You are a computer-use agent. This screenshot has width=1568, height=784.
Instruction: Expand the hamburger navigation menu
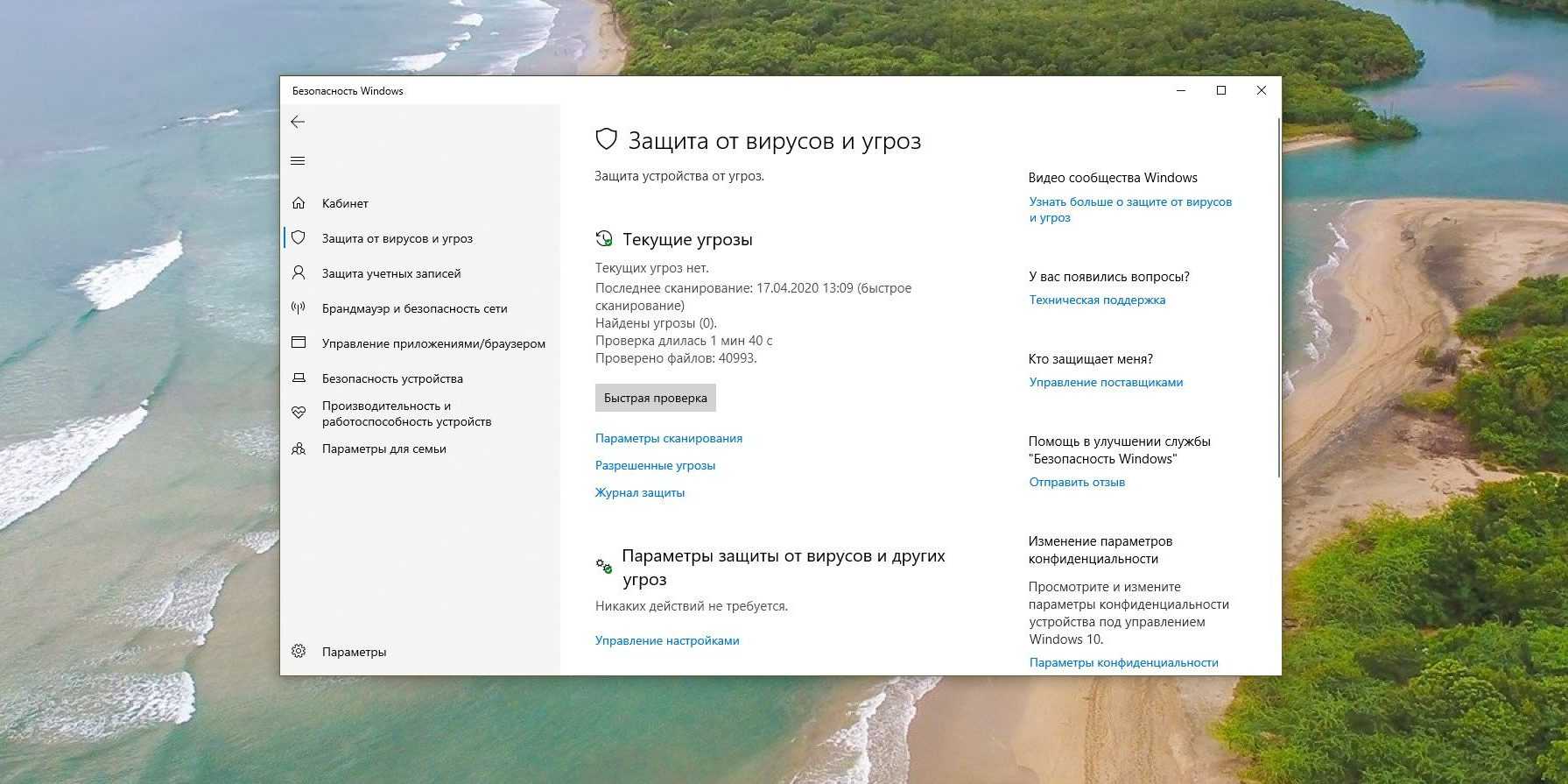tap(298, 160)
